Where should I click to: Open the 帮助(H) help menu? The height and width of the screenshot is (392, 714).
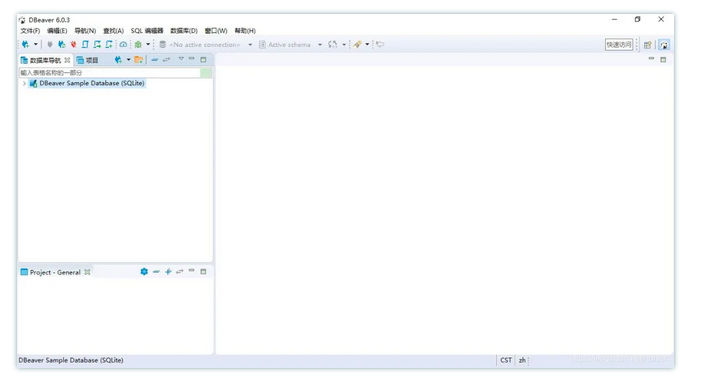pyautogui.click(x=245, y=31)
